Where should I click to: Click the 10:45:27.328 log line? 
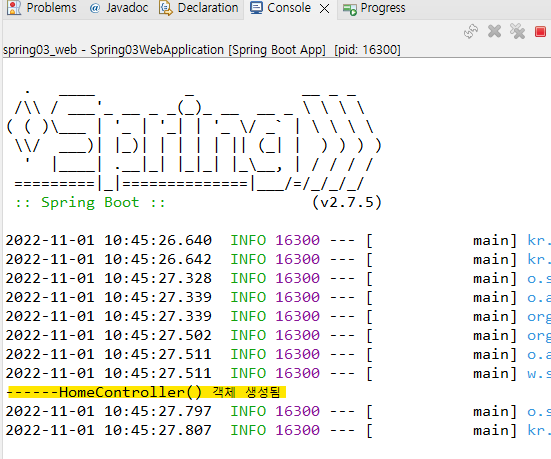pyautogui.click(x=278, y=278)
